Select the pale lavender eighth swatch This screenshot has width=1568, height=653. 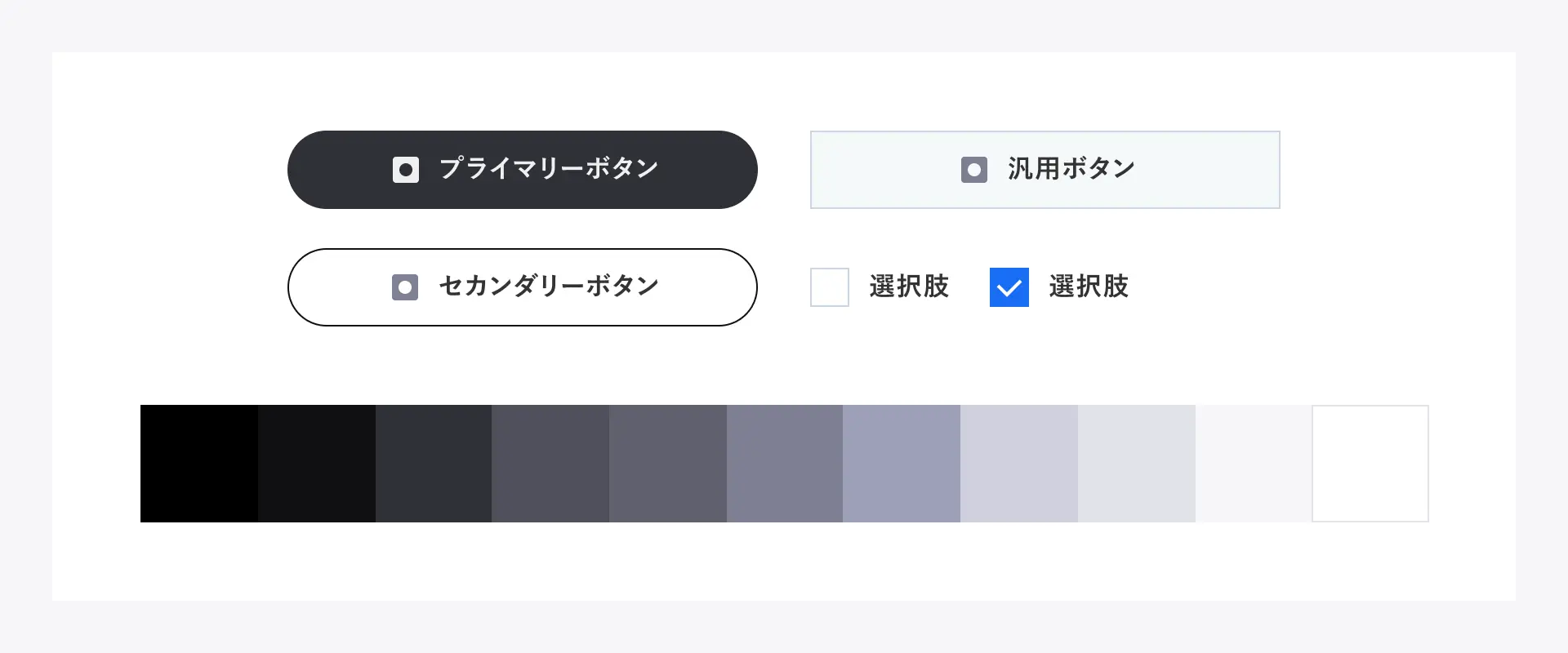[x=1019, y=464]
